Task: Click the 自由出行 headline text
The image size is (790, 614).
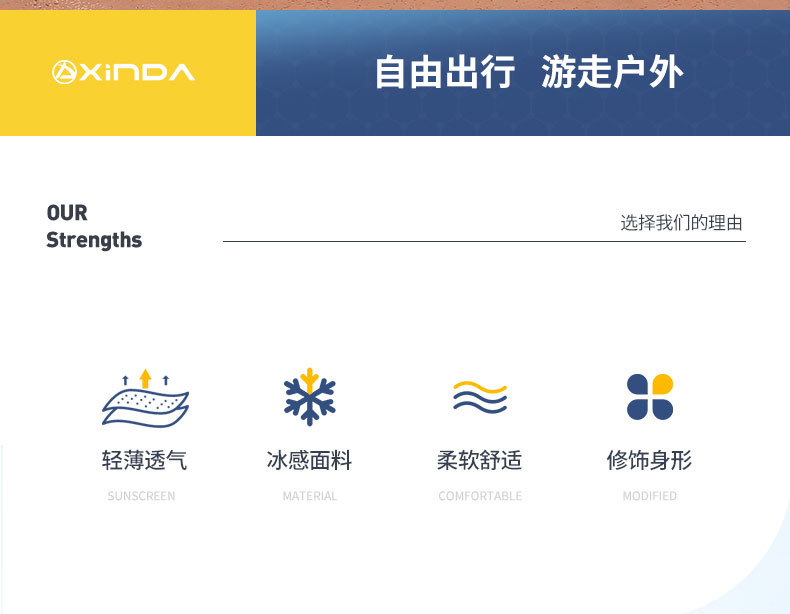Action: 444,73
